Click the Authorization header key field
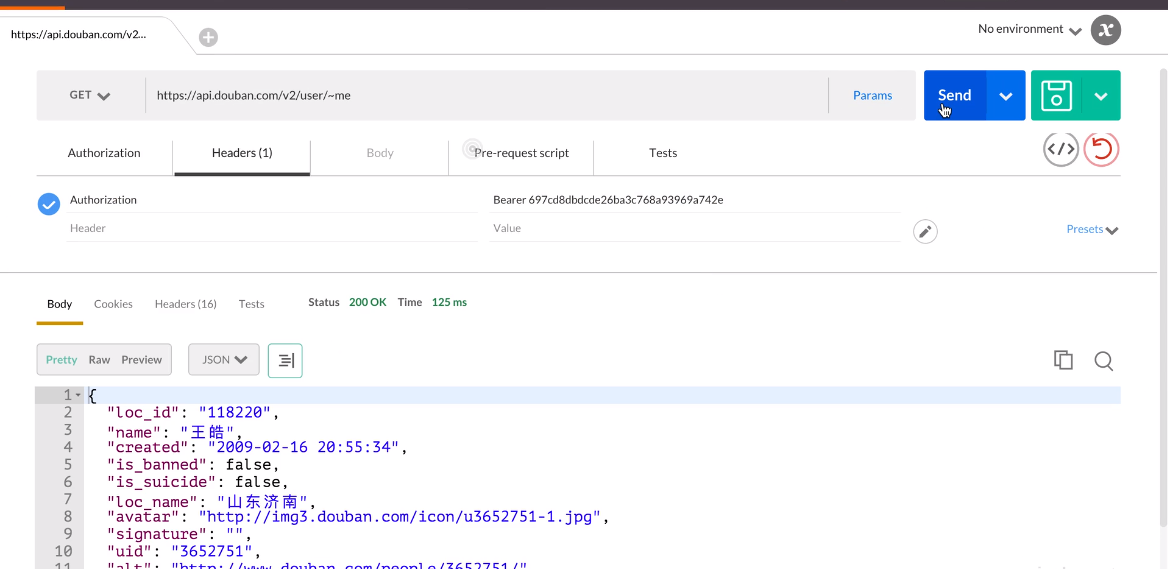 (x=272, y=200)
